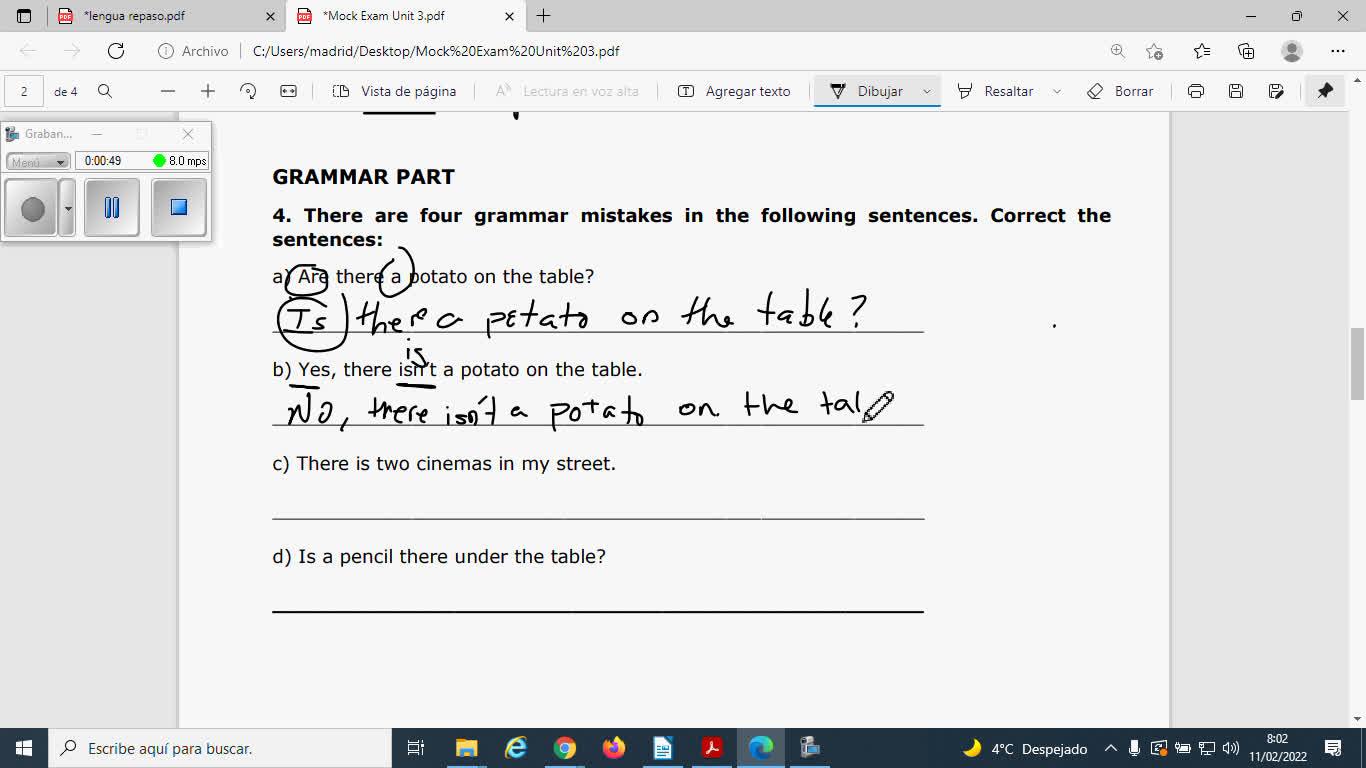Open the zoom magnifier in address bar
The width and height of the screenshot is (1366, 768).
1118,51
